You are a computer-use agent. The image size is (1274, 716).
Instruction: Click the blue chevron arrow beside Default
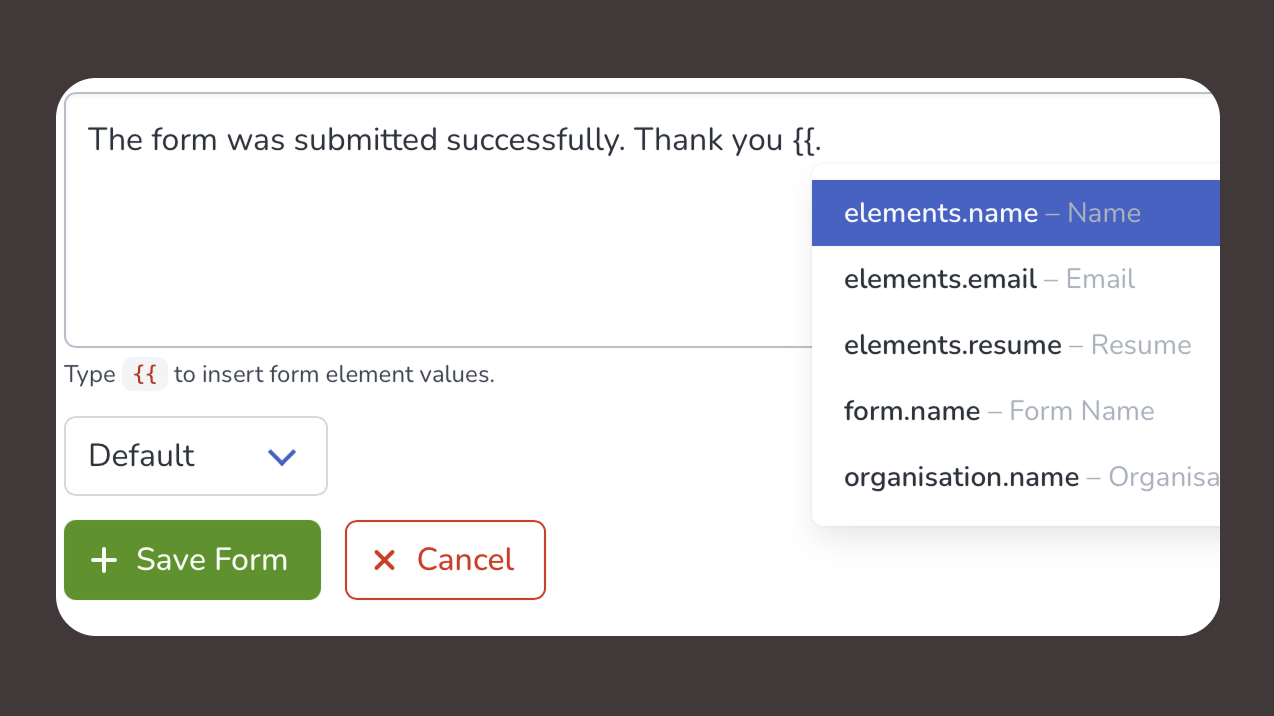click(282, 457)
